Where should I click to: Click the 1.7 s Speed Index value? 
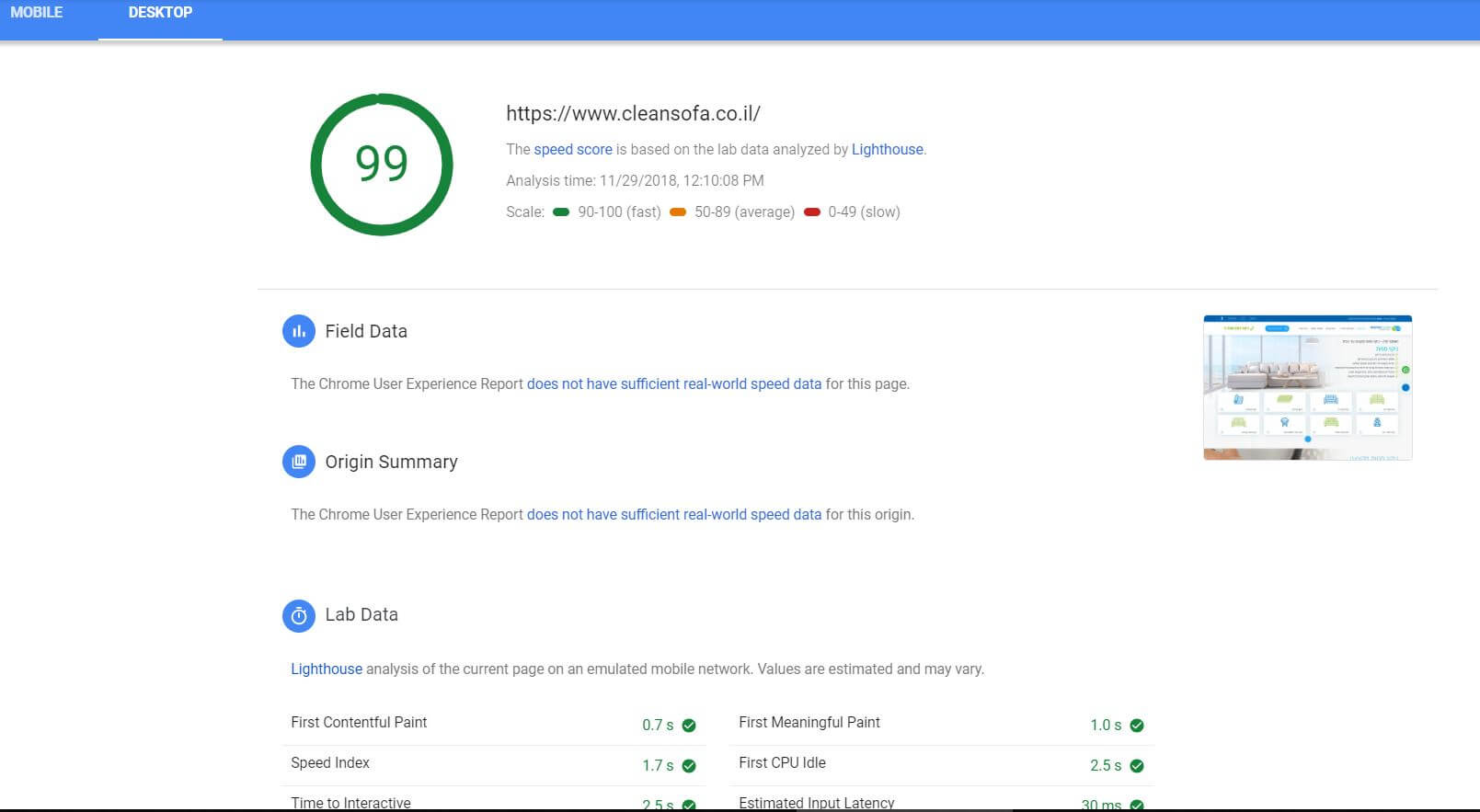[x=658, y=766]
